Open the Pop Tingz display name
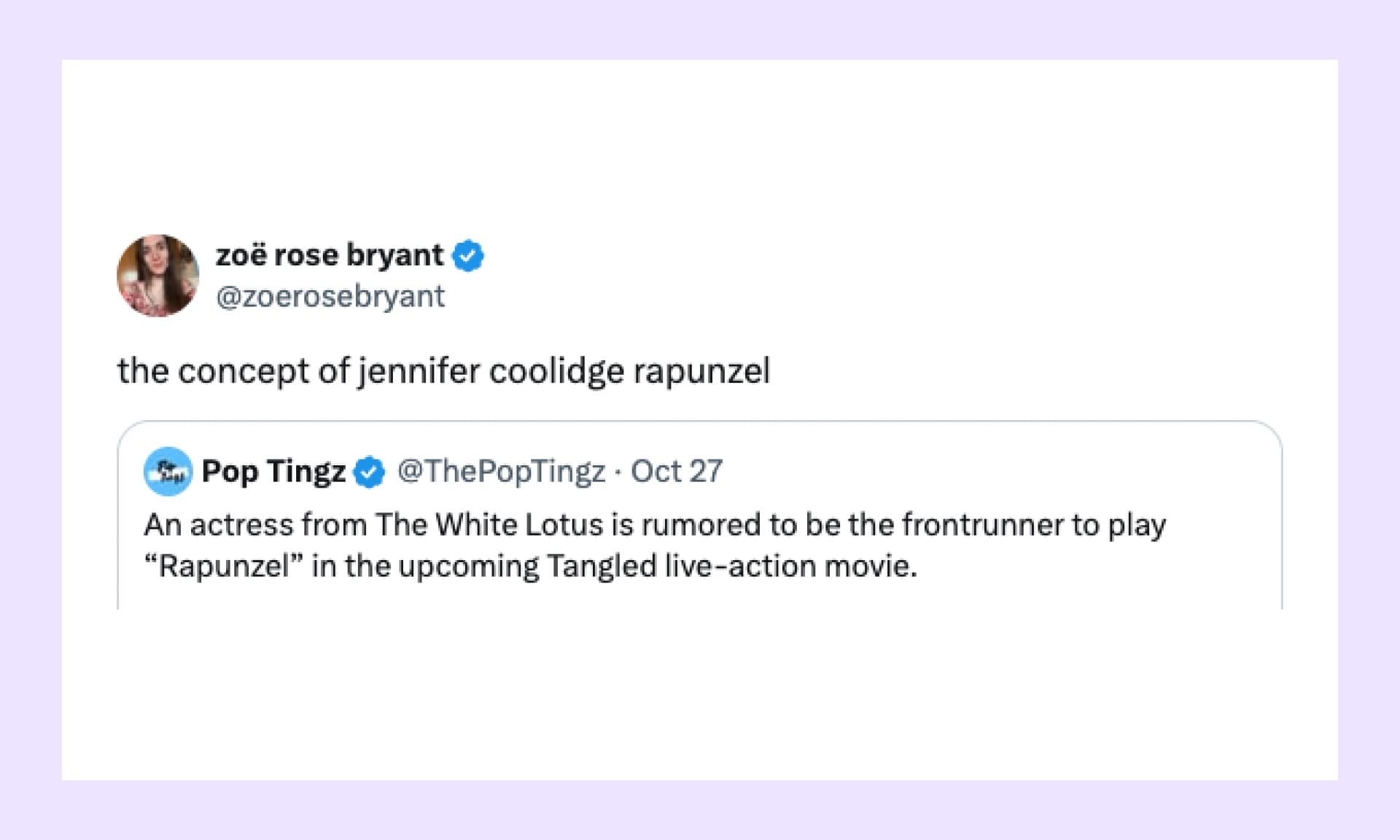Viewport: 1400px width, 840px height. point(273,471)
